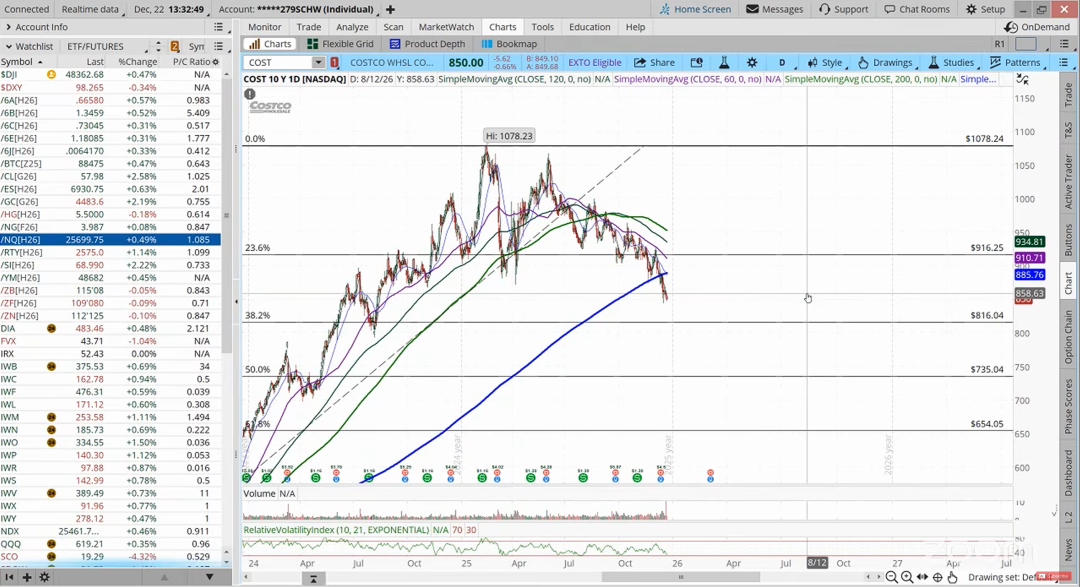Change the D timeframe aggregation
The image size is (1080, 587).
point(783,62)
